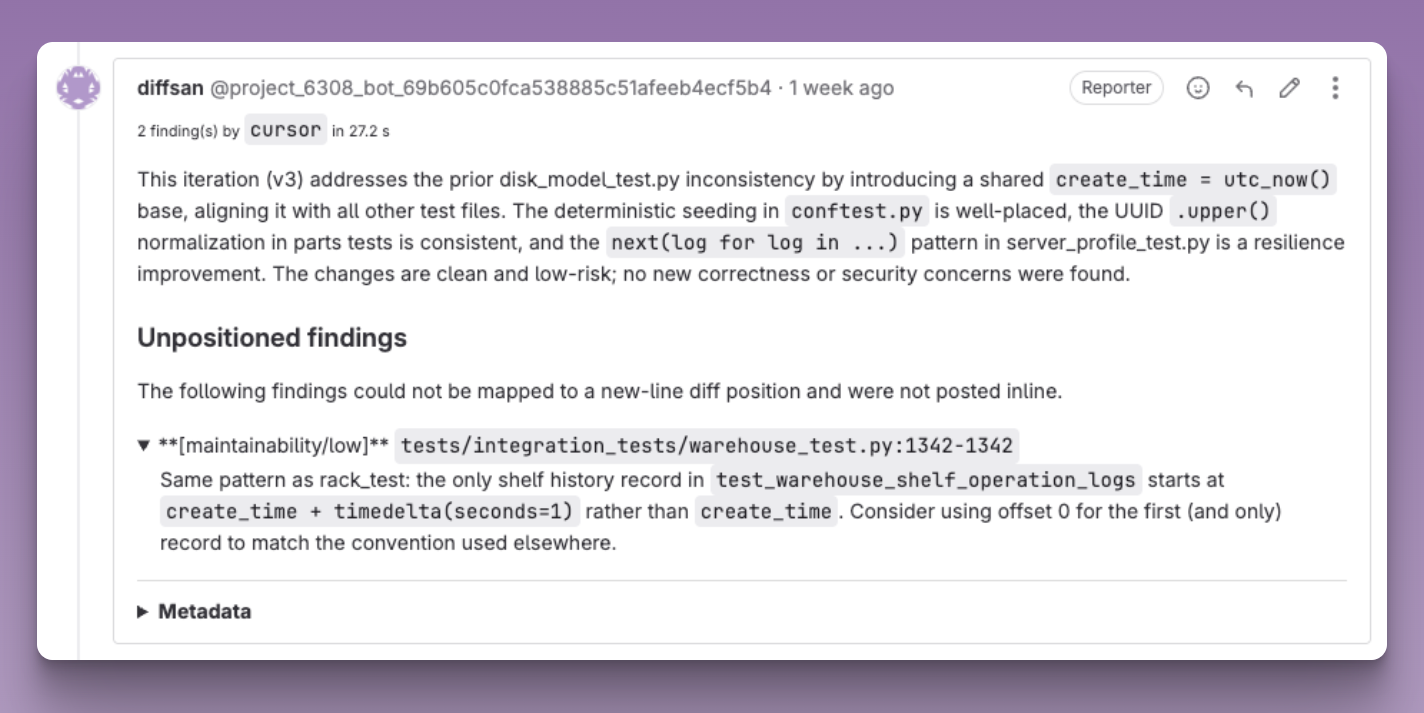Click the ".upper()" inline code
The width and height of the screenshot is (1424, 713).
tap(1222, 212)
